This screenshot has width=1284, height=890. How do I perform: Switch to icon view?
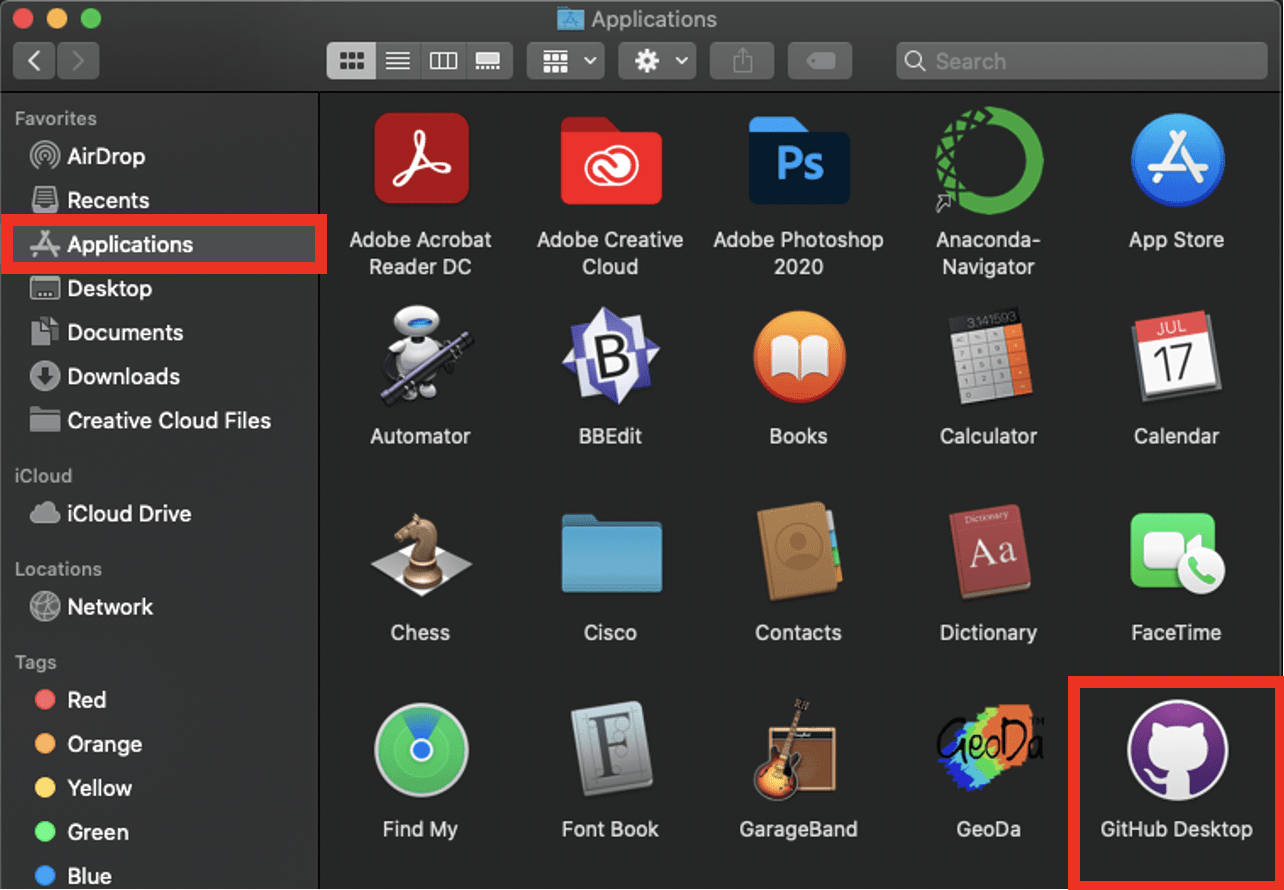point(351,61)
